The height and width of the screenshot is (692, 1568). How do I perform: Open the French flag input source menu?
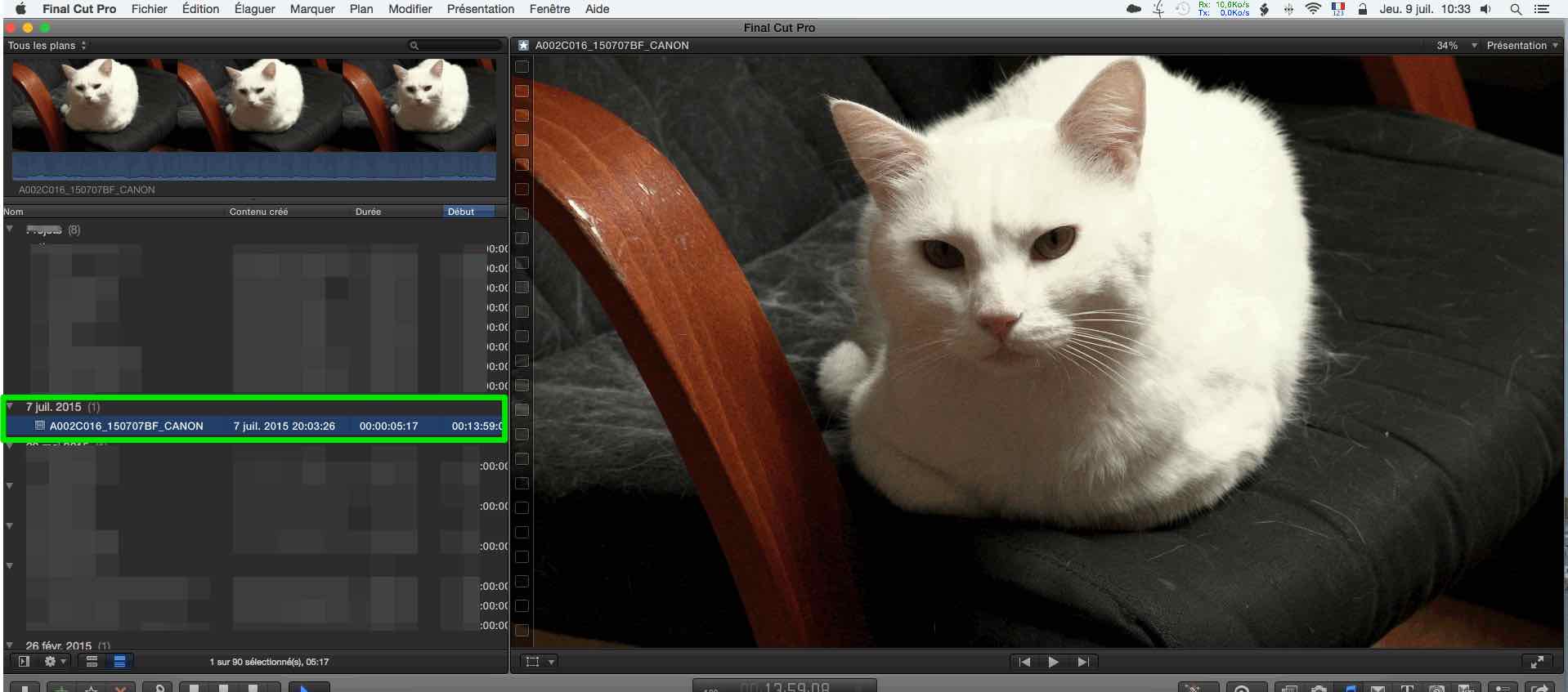(x=1338, y=9)
